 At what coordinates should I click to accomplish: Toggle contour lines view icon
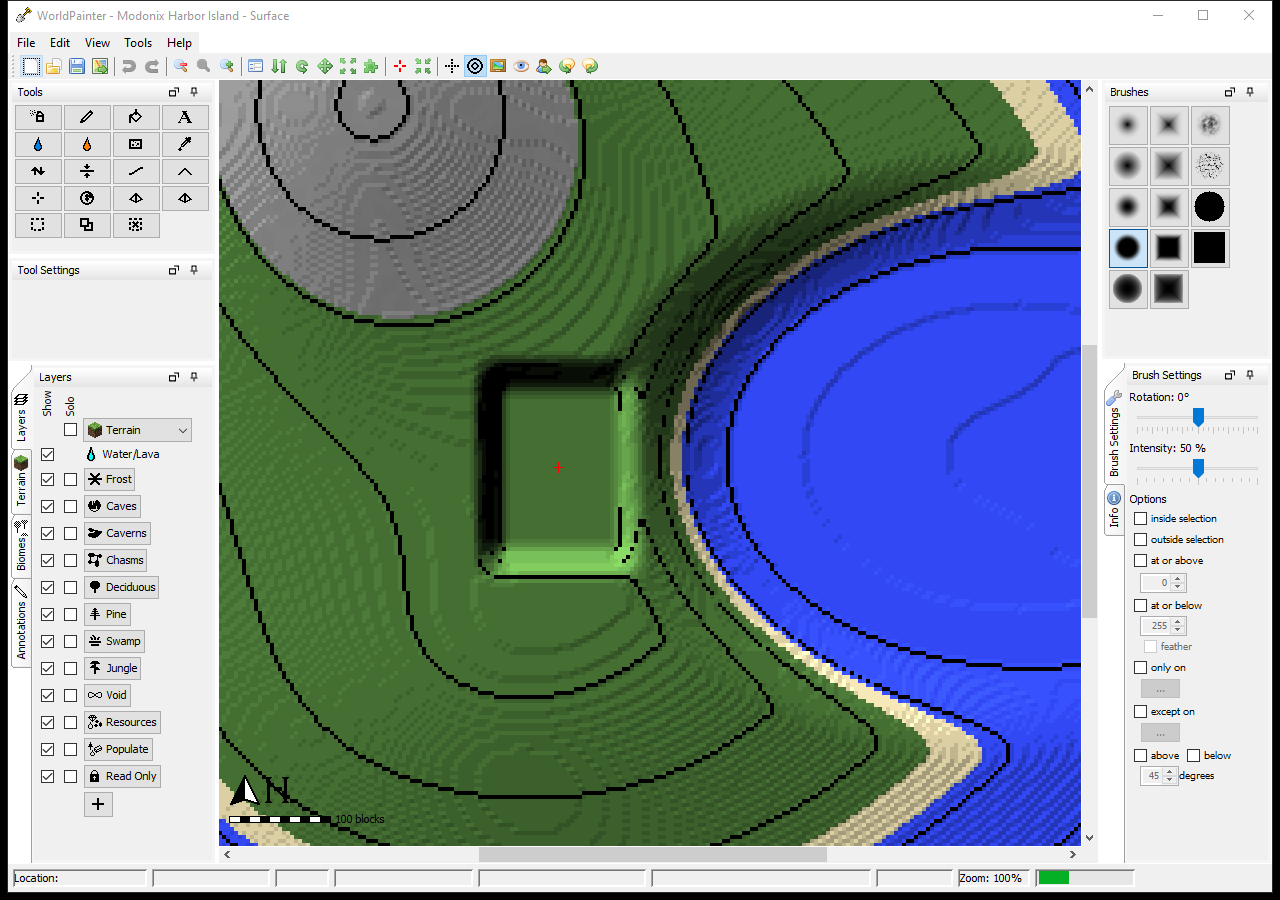[x=475, y=66]
